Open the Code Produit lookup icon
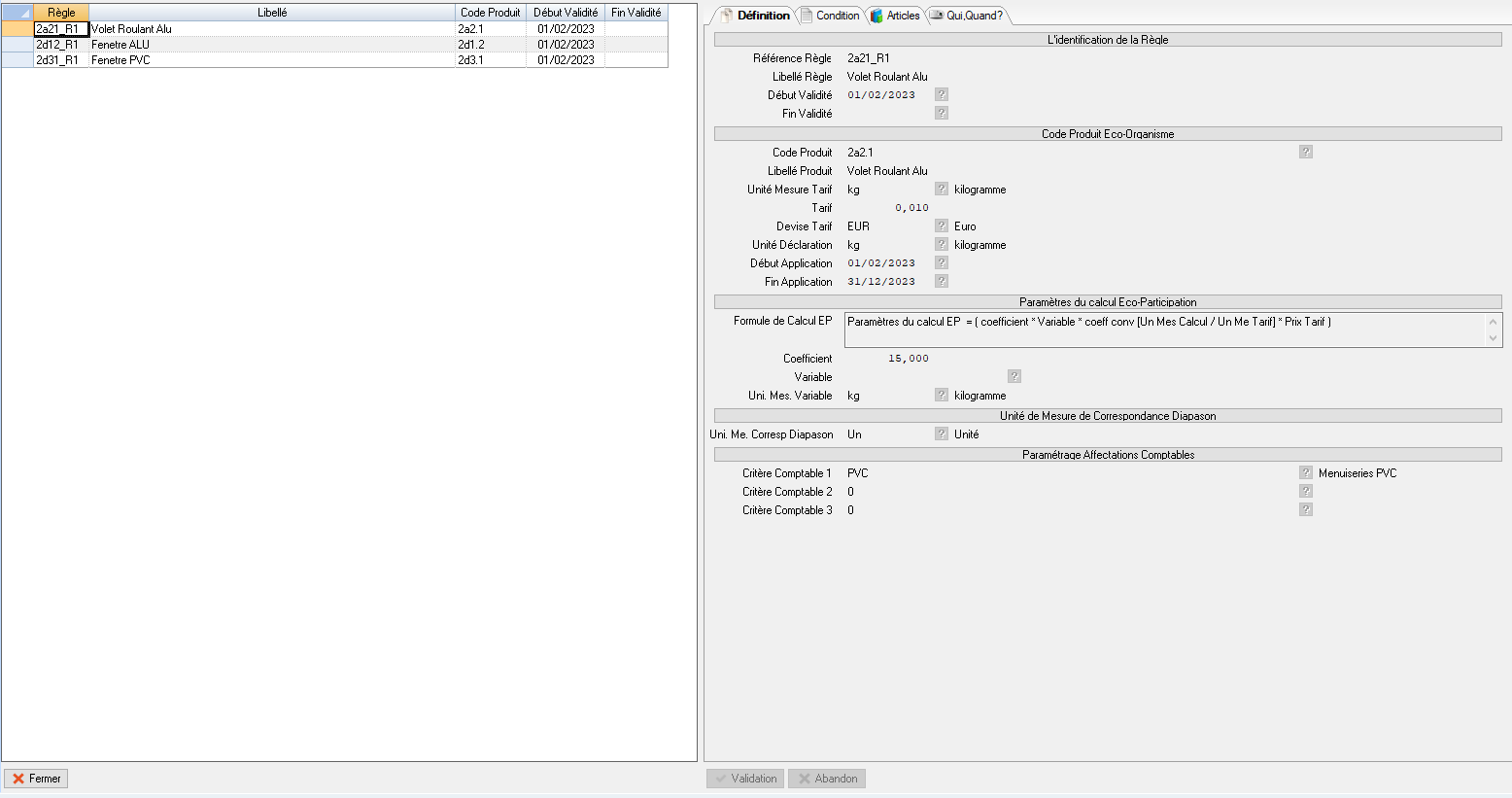This screenshot has width=1512, height=798. pos(1305,152)
